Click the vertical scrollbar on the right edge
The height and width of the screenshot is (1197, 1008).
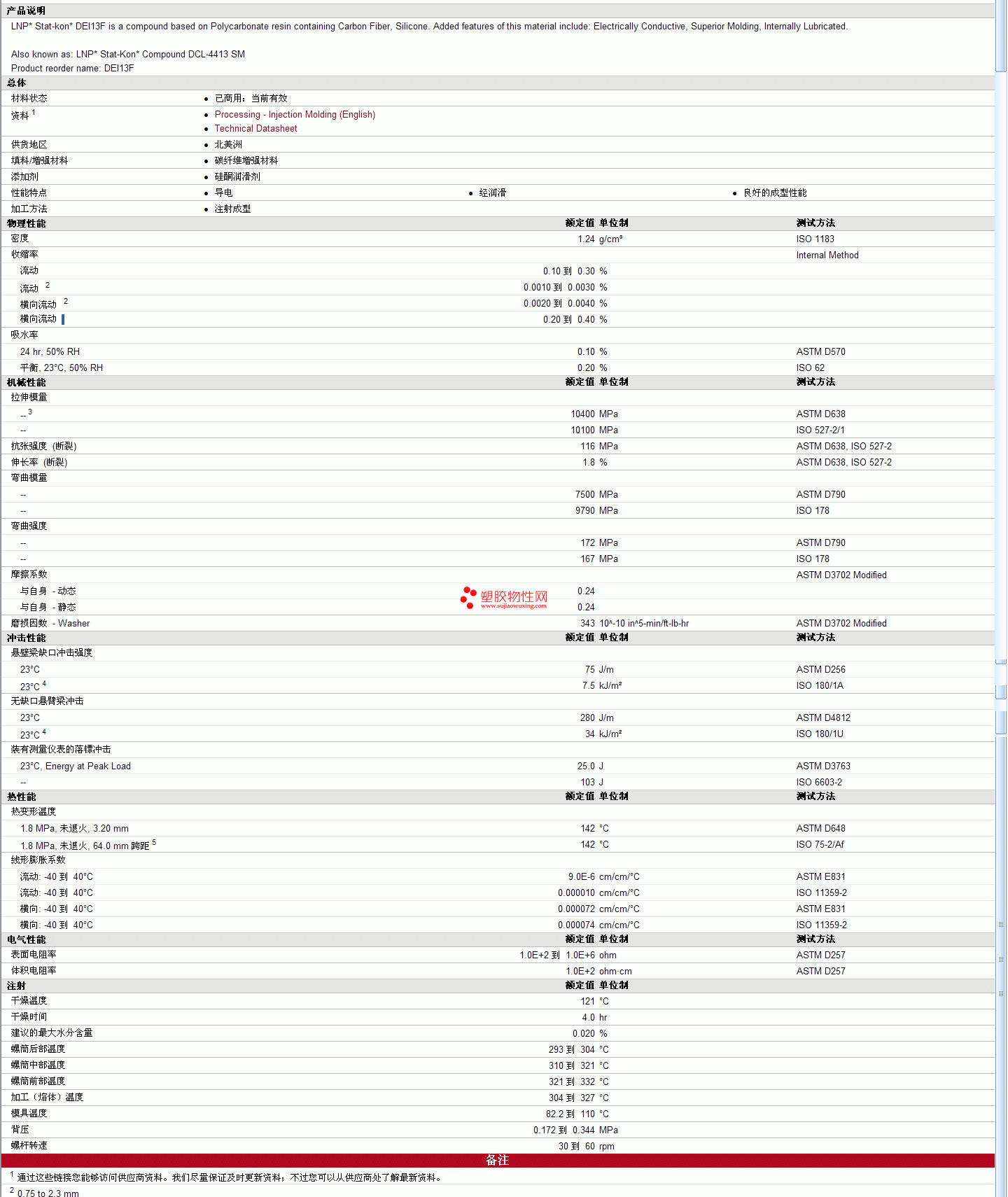[x=1001, y=598]
